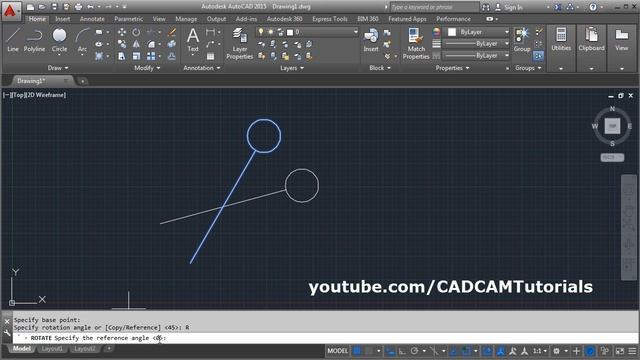Click the Insert block icon
640x360 pixels.
click(371, 40)
